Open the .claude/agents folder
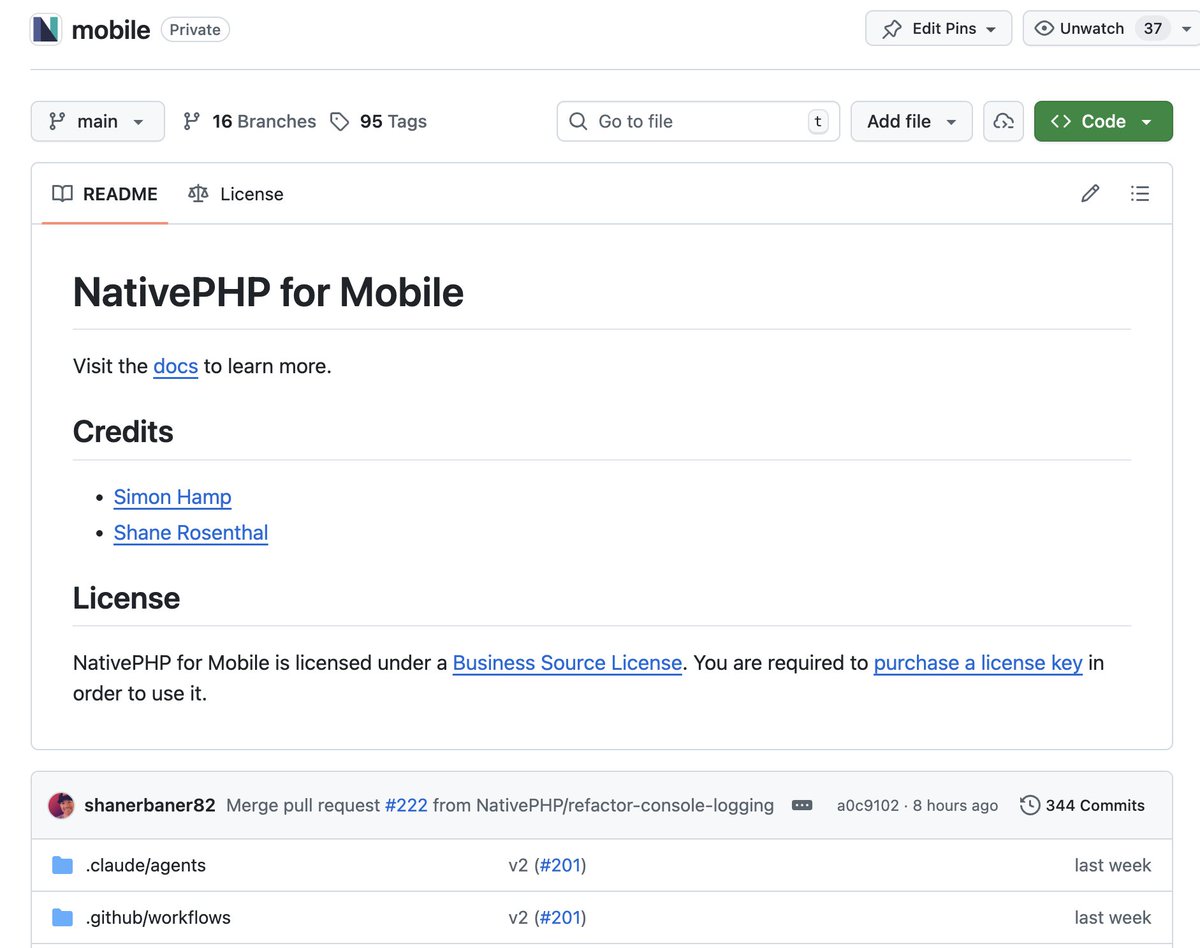The width and height of the screenshot is (1200, 948). click(x=146, y=865)
